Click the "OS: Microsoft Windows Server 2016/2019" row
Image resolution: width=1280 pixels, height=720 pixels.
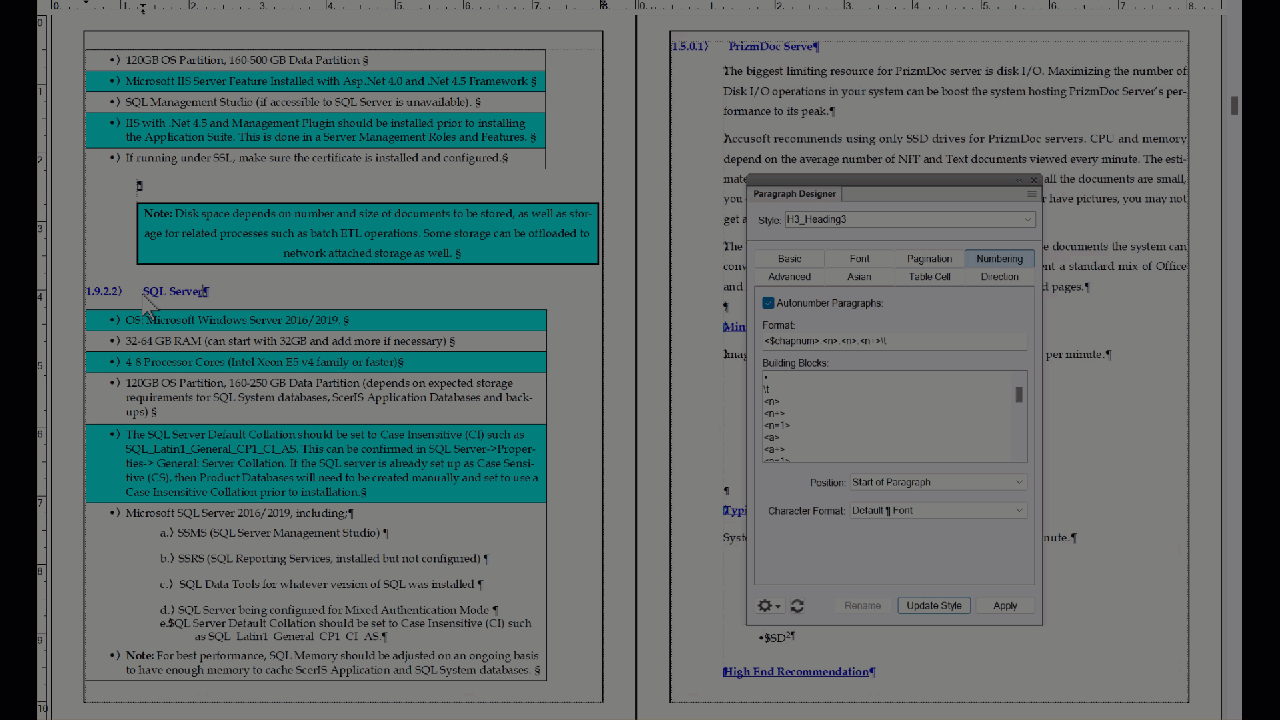click(315, 320)
